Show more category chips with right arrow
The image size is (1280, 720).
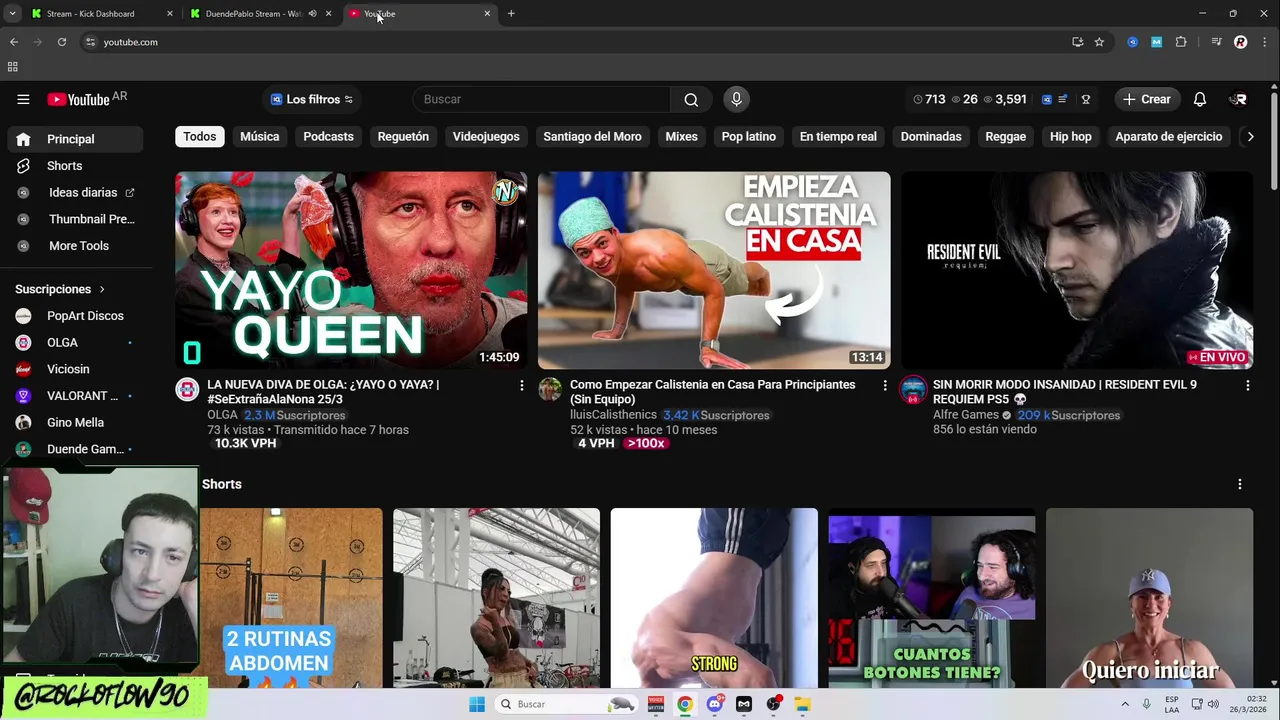(1250, 137)
